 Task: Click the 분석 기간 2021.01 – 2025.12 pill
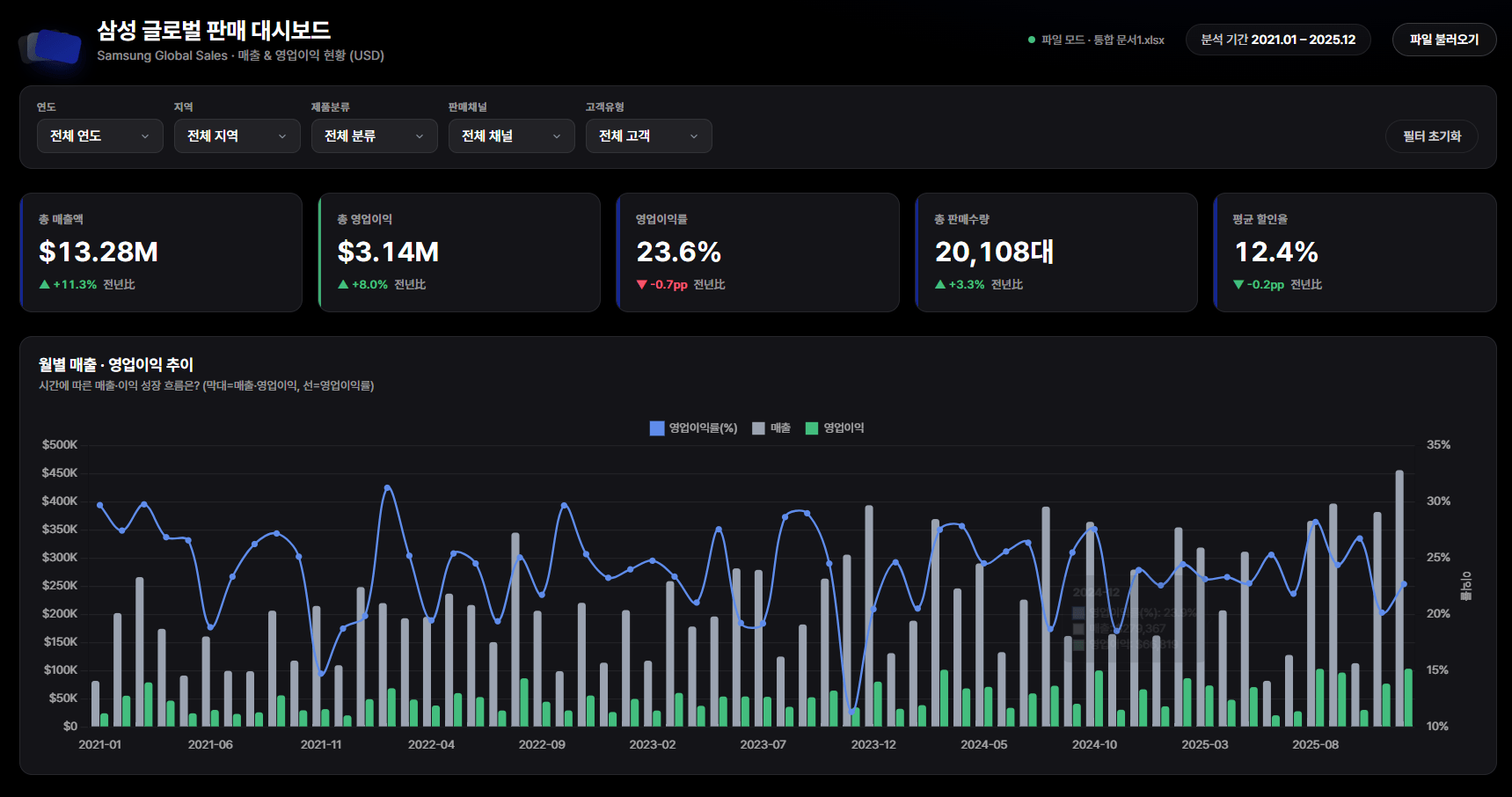pos(1278,40)
